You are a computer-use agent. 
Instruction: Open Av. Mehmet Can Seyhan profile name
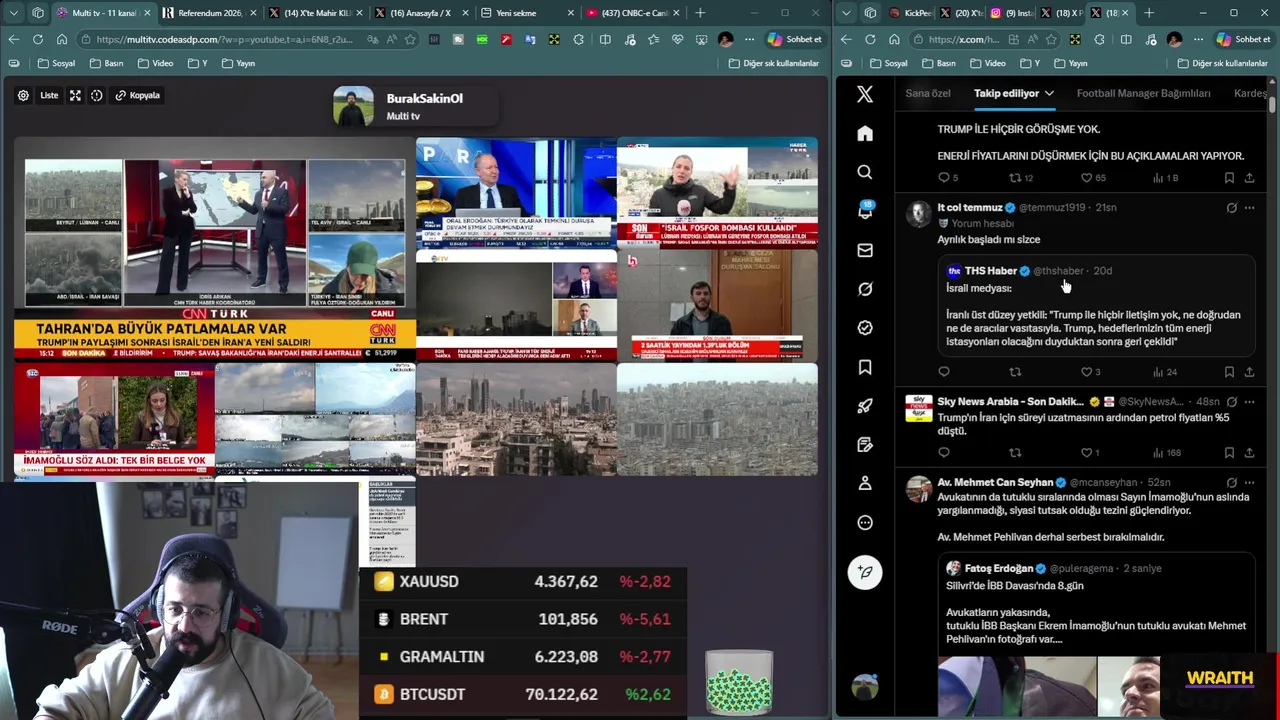[995, 483]
